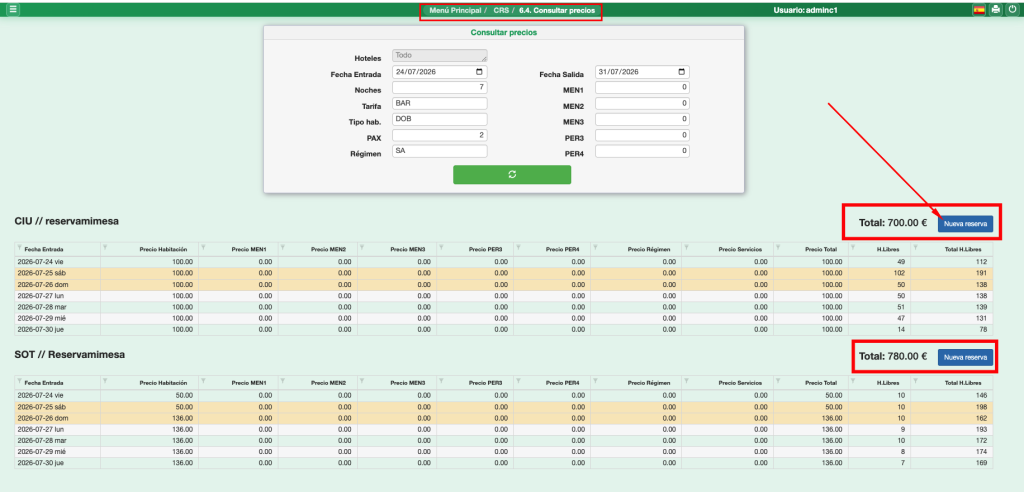Click the Fecha Entrada date field
This screenshot has width=1024, height=492.
pyautogui.click(x=440, y=72)
